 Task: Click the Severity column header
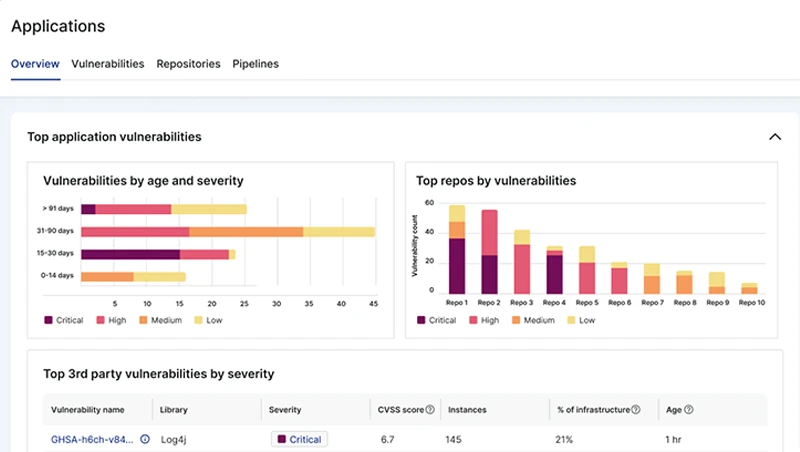point(285,410)
